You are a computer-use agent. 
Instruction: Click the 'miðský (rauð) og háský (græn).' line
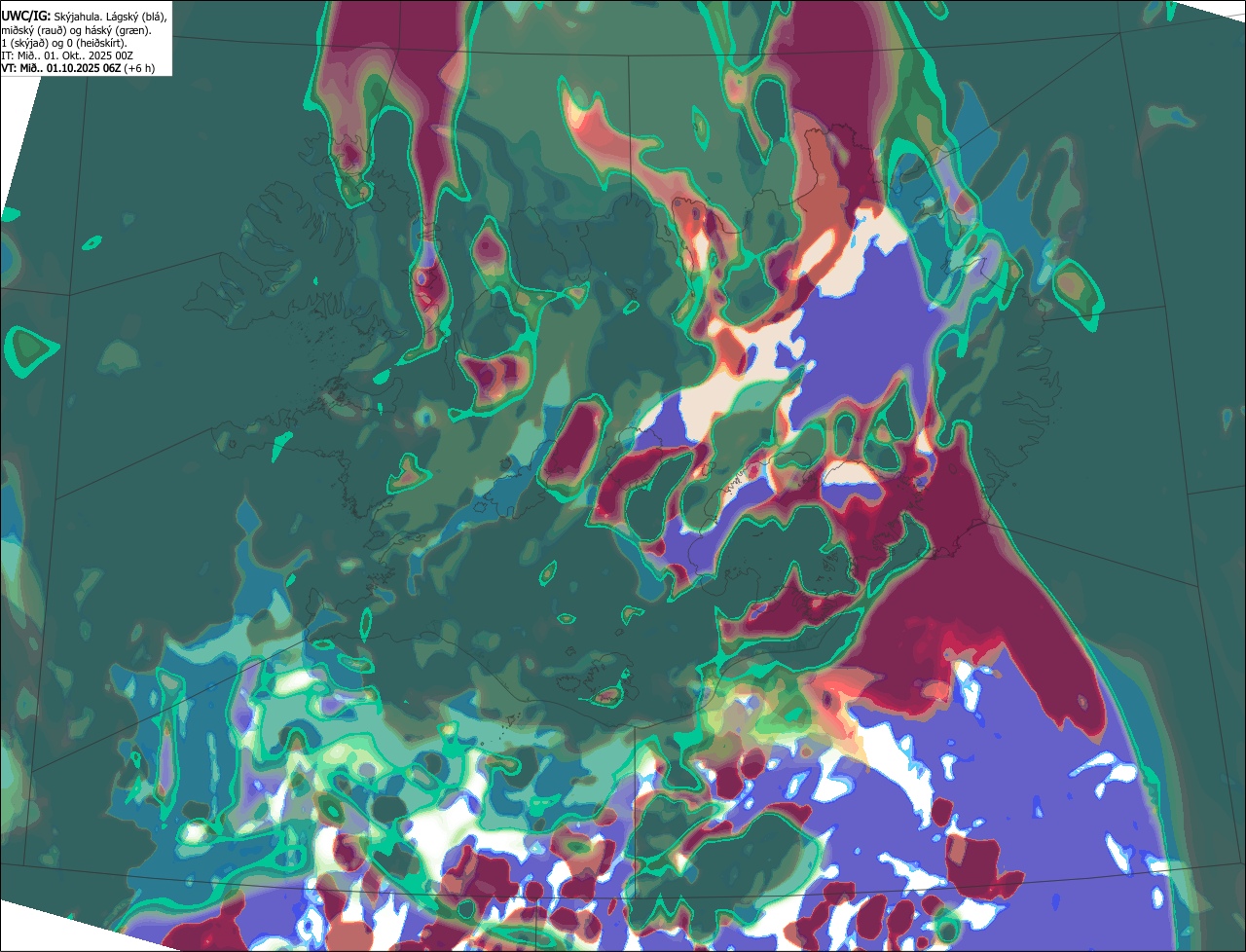pyautogui.click(x=75, y=30)
